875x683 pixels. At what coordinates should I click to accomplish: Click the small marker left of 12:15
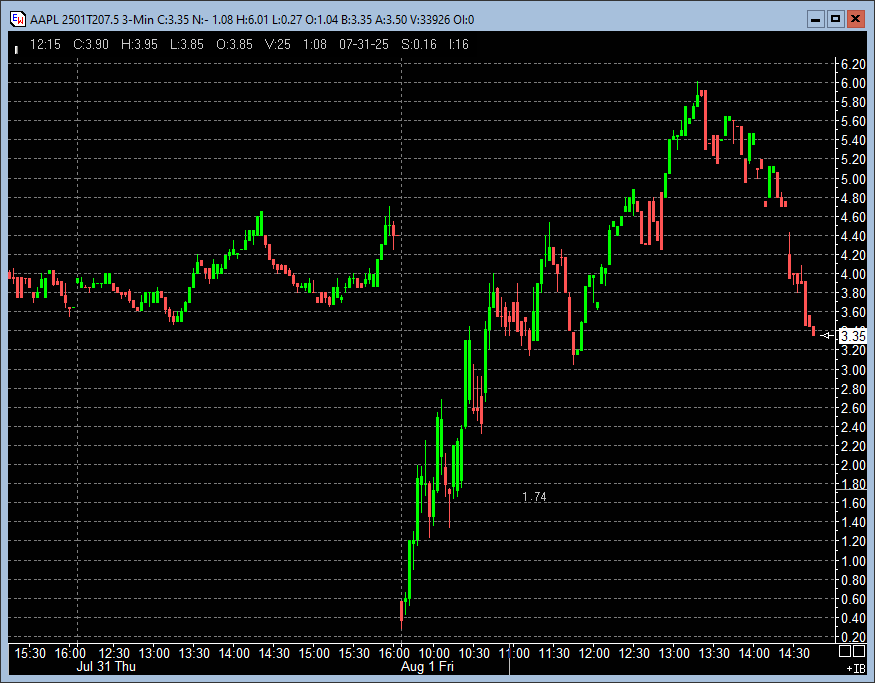[x=16, y=50]
